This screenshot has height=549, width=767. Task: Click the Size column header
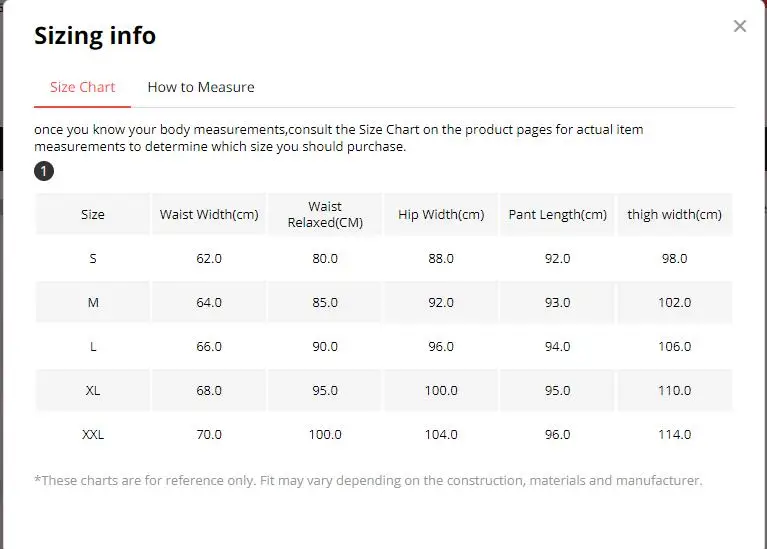93,214
